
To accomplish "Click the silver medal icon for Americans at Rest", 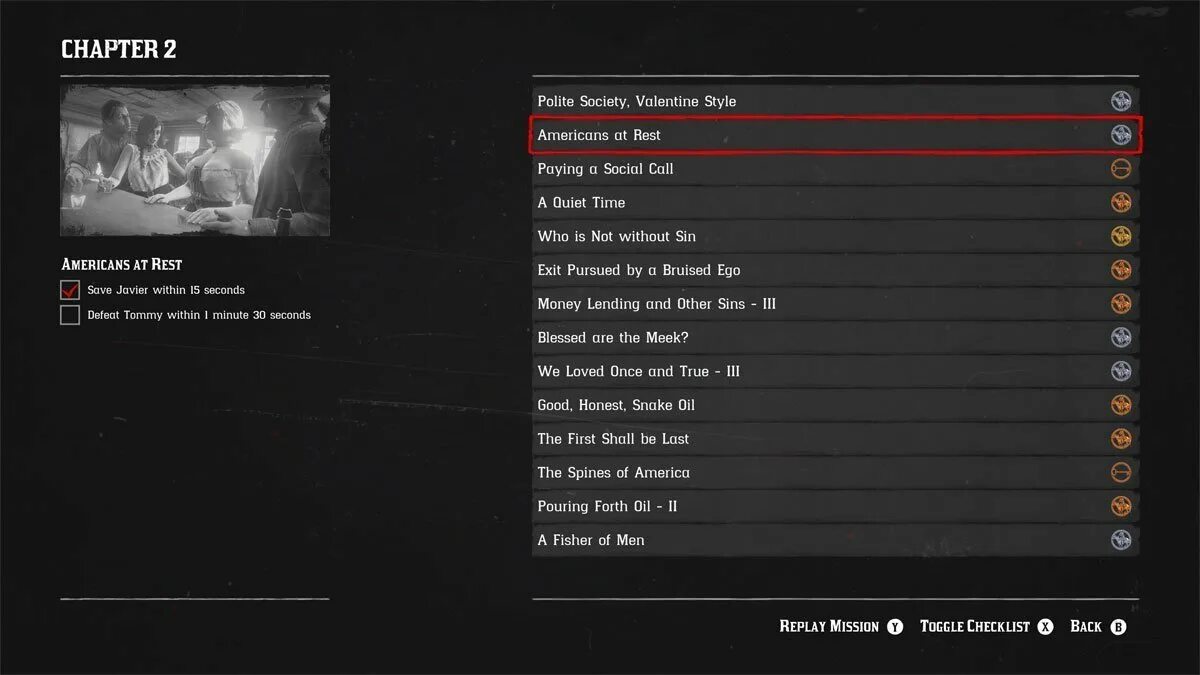I will point(1121,135).
